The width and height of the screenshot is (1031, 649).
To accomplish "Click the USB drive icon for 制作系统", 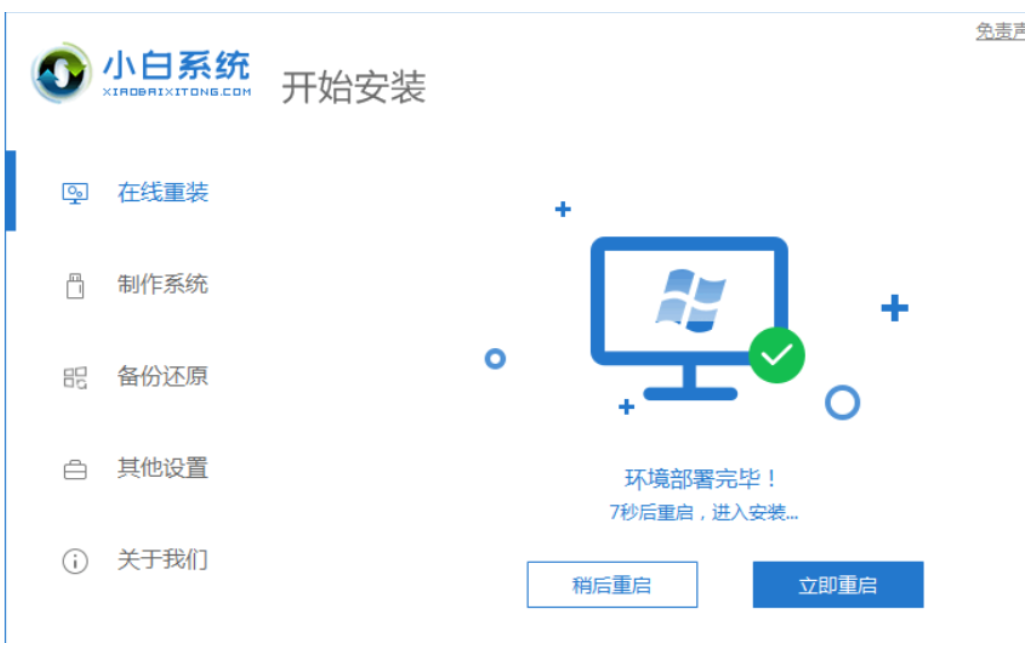I will tap(75, 286).
